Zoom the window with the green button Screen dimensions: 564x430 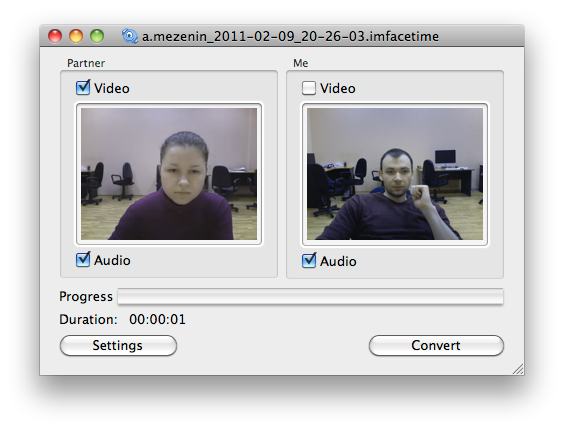(x=97, y=36)
